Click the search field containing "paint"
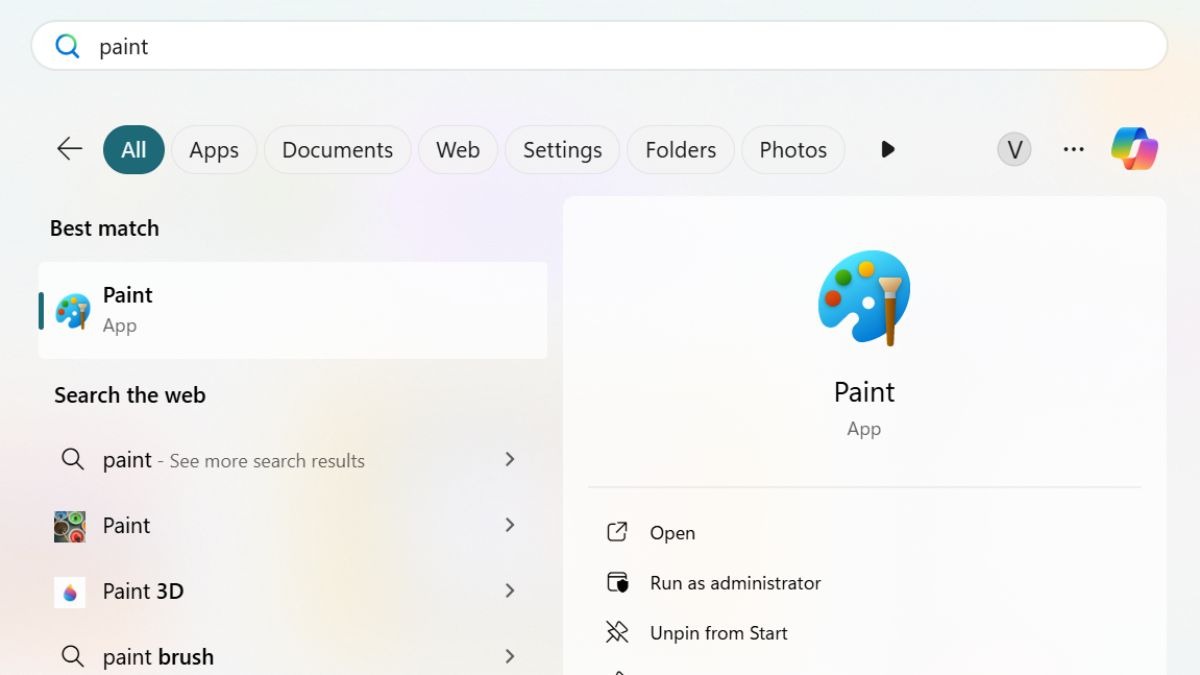This screenshot has width=1200, height=675. [x=599, y=46]
